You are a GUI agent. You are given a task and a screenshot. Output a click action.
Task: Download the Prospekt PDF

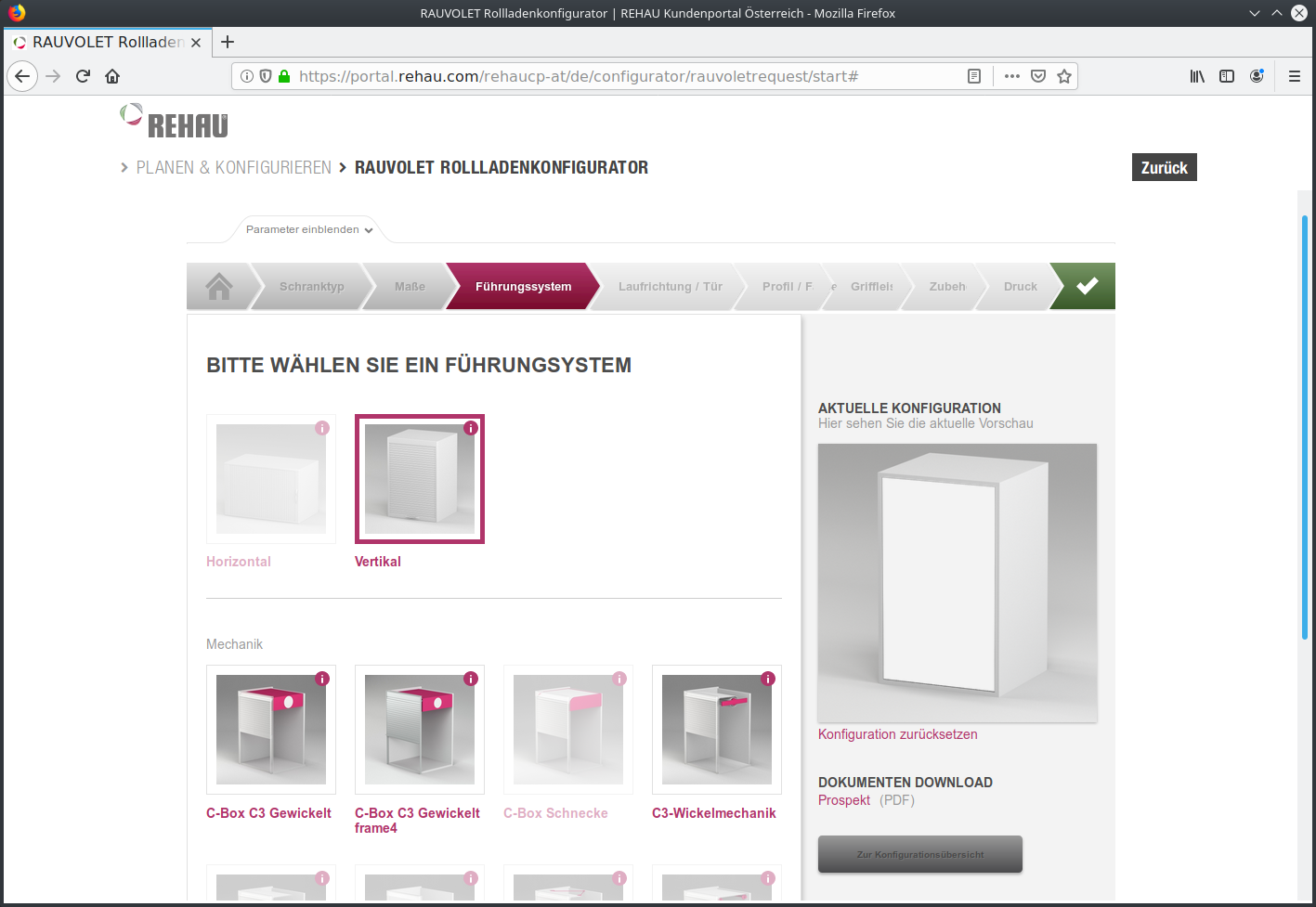(844, 800)
